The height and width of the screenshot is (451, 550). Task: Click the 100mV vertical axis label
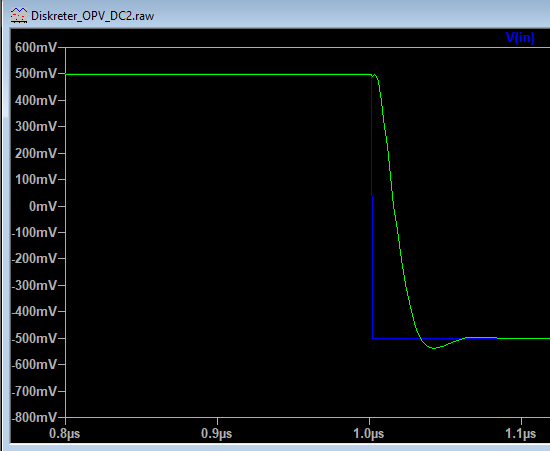pyautogui.click(x=35, y=180)
